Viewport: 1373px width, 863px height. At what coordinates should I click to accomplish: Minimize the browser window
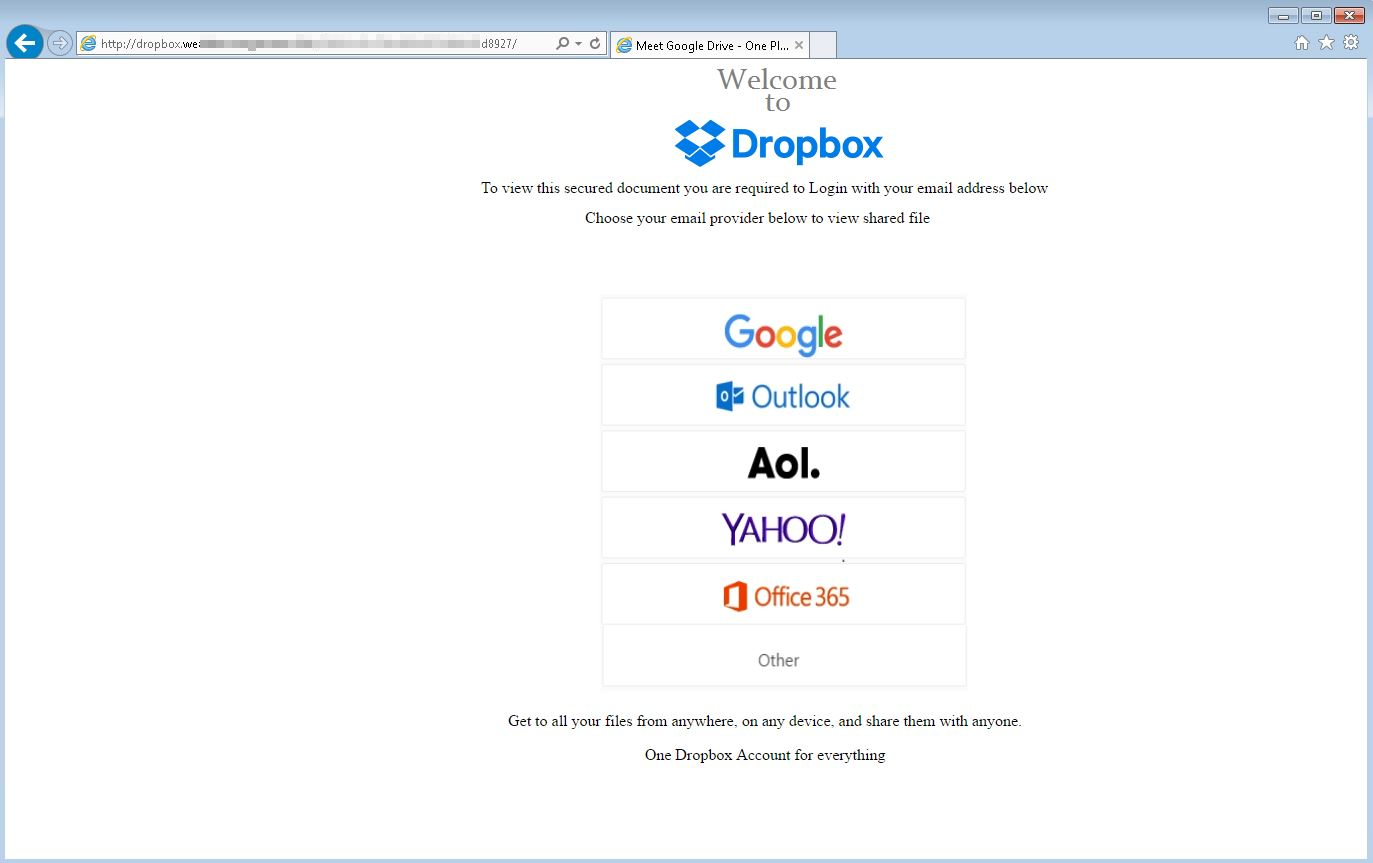click(x=1283, y=15)
